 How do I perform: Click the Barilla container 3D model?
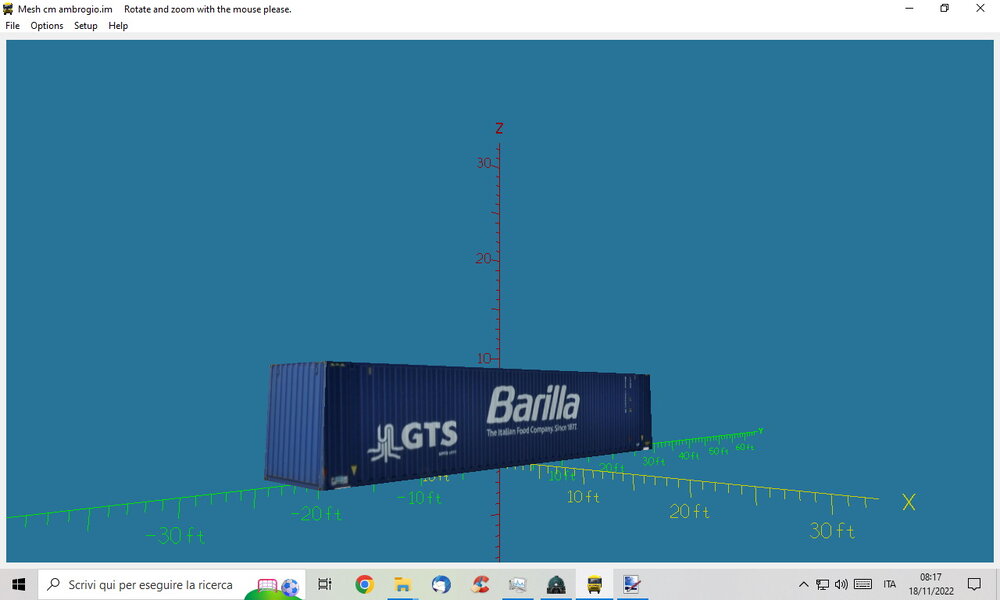pyautogui.click(x=458, y=425)
